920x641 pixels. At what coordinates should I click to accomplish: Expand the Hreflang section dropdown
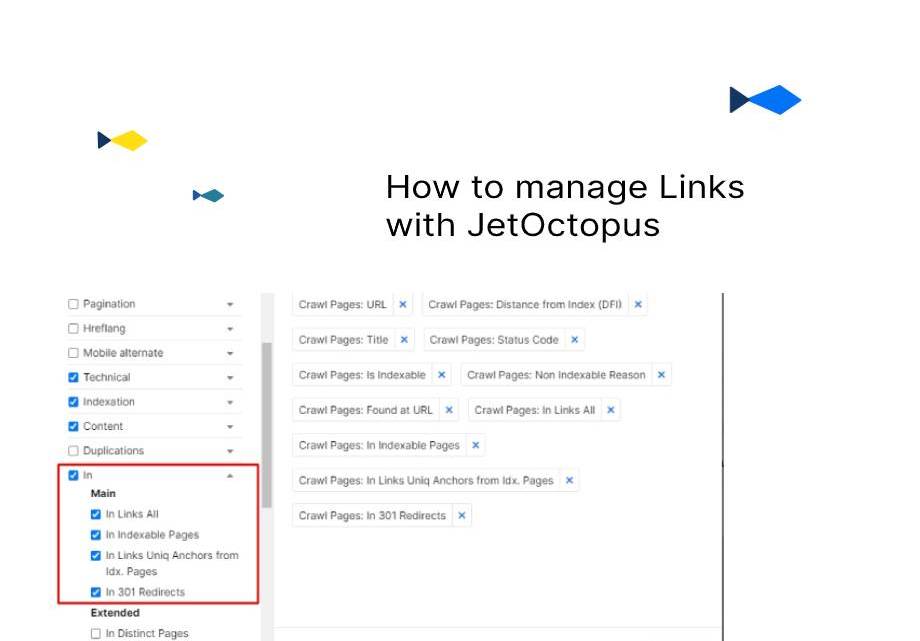[x=230, y=328]
